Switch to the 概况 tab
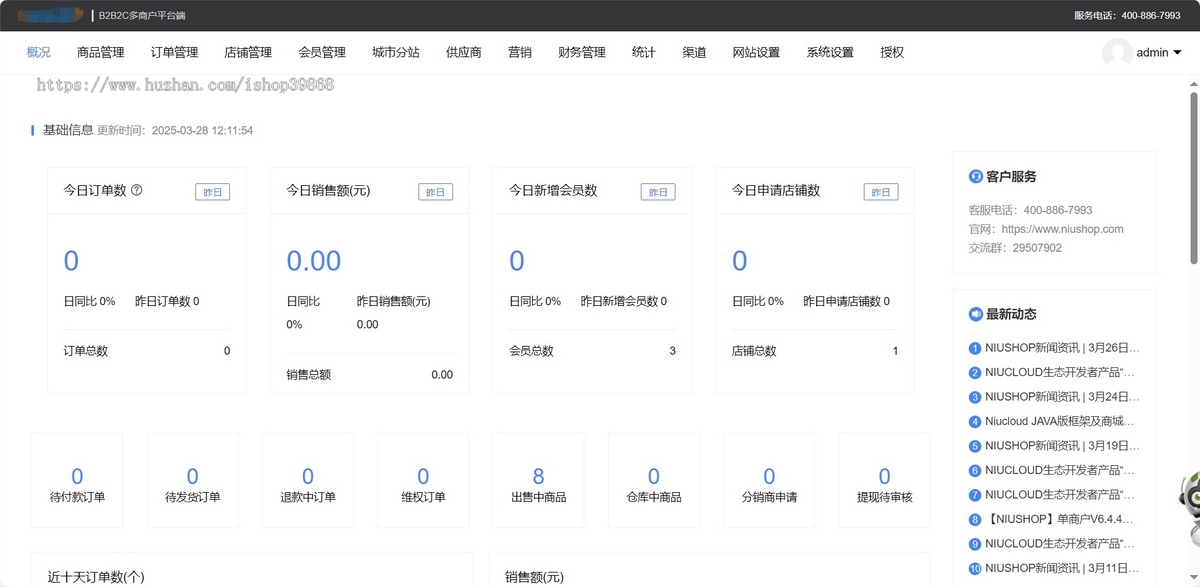The height and width of the screenshot is (587, 1200). (x=38, y=52)
